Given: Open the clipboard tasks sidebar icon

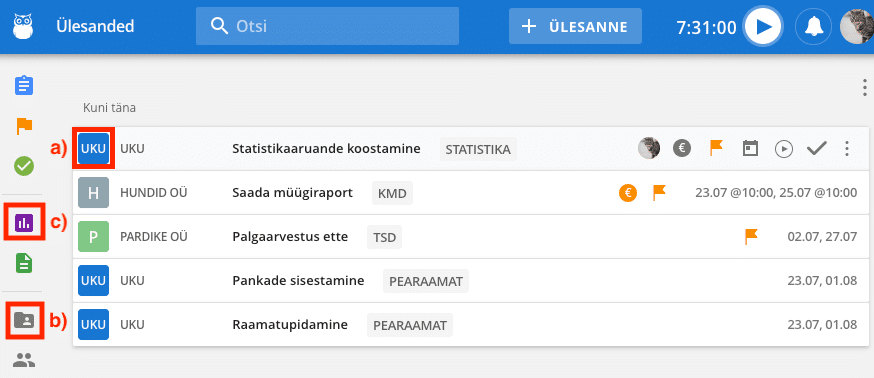Looking at the screenshot, I should (24, 86).
